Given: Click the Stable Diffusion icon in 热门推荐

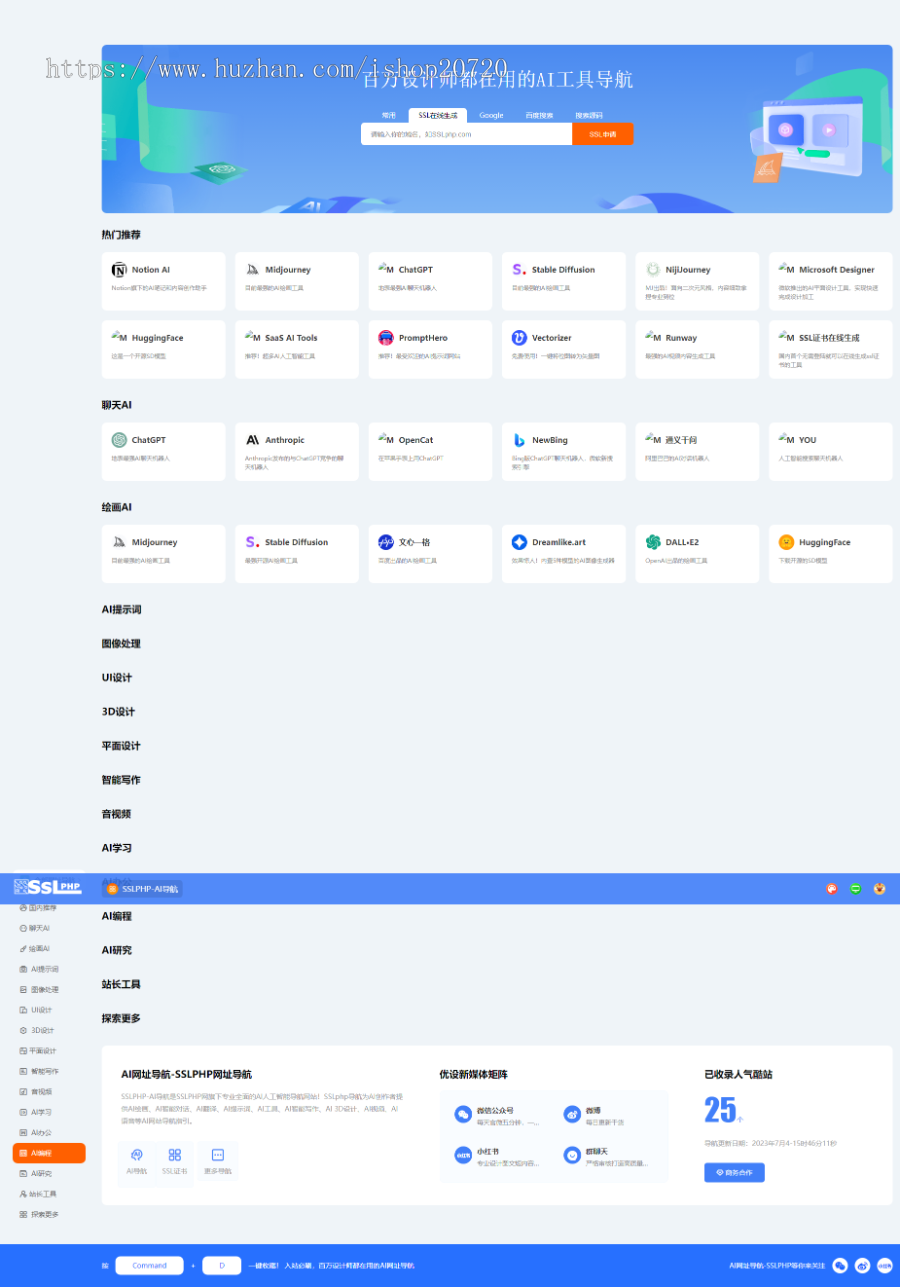Looking at the screenshot, I should (519, 270).
